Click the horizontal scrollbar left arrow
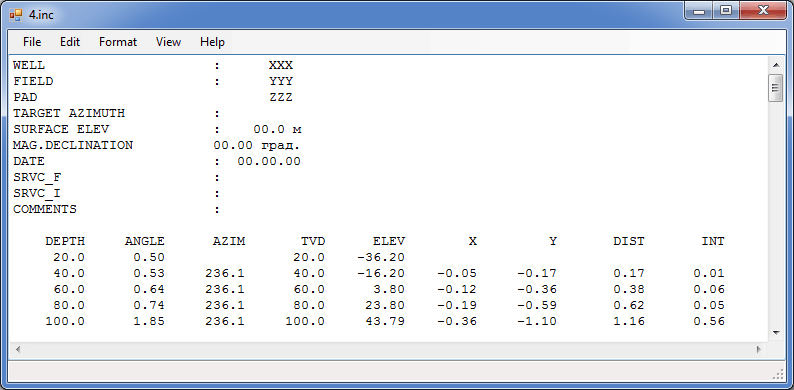The image size is (794, 390). click(18, 349)
